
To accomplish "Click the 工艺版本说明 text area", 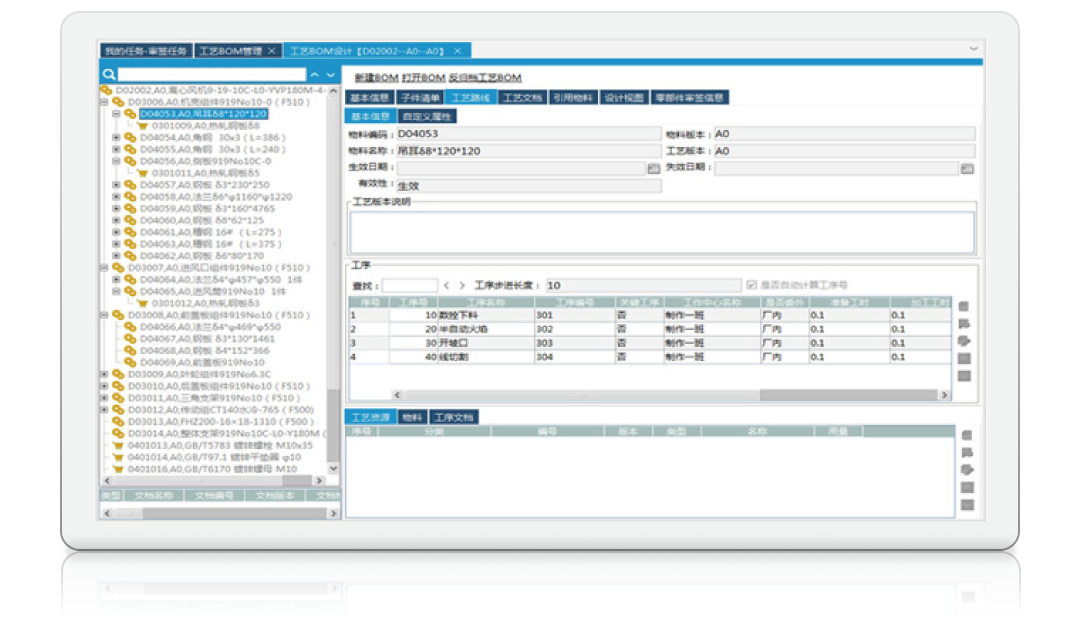I will pyautogui.click(x=661, y=232).
